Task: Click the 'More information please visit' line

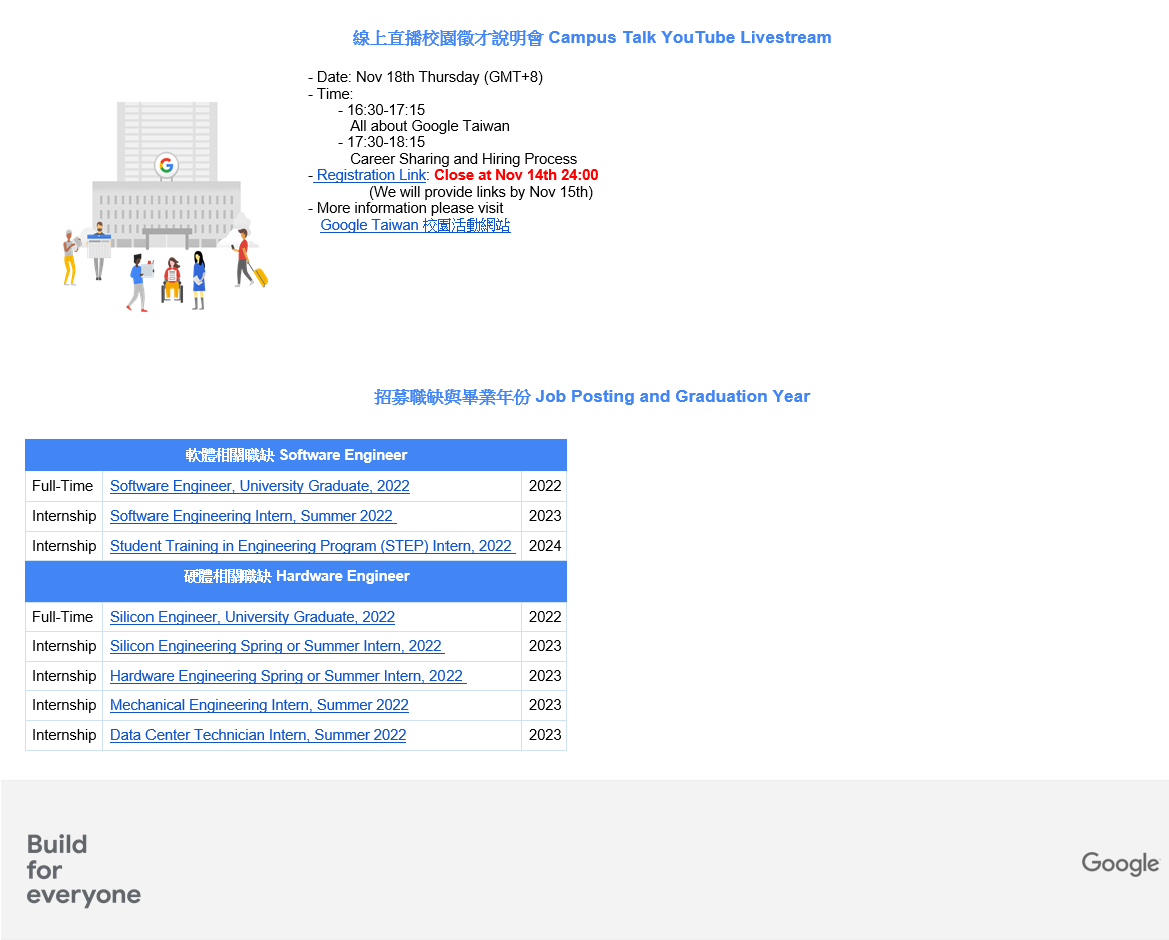Action: click(x=406, y=208)
